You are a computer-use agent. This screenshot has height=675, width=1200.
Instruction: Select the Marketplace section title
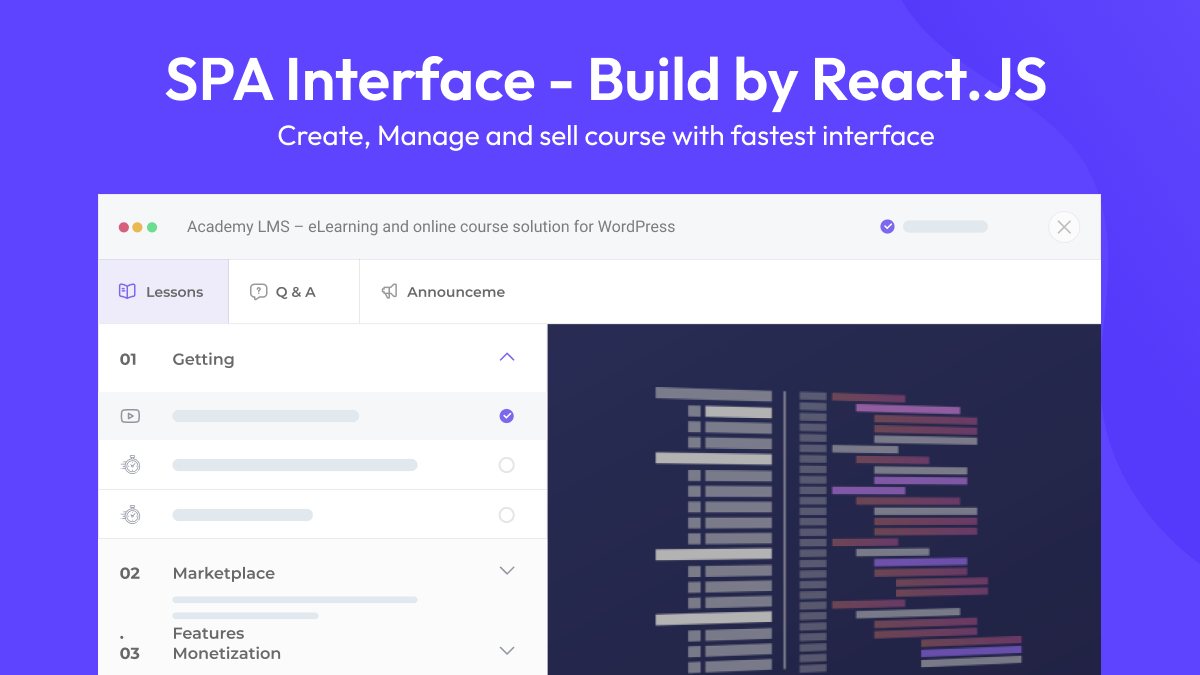224,573
